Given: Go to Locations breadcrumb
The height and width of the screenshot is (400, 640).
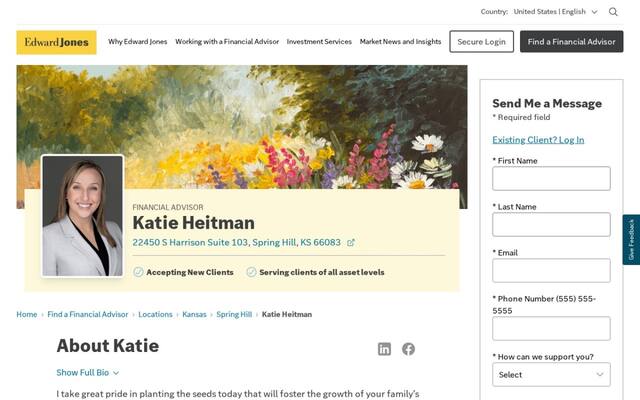Looking at the screenshot, I should tap(155, 314).
